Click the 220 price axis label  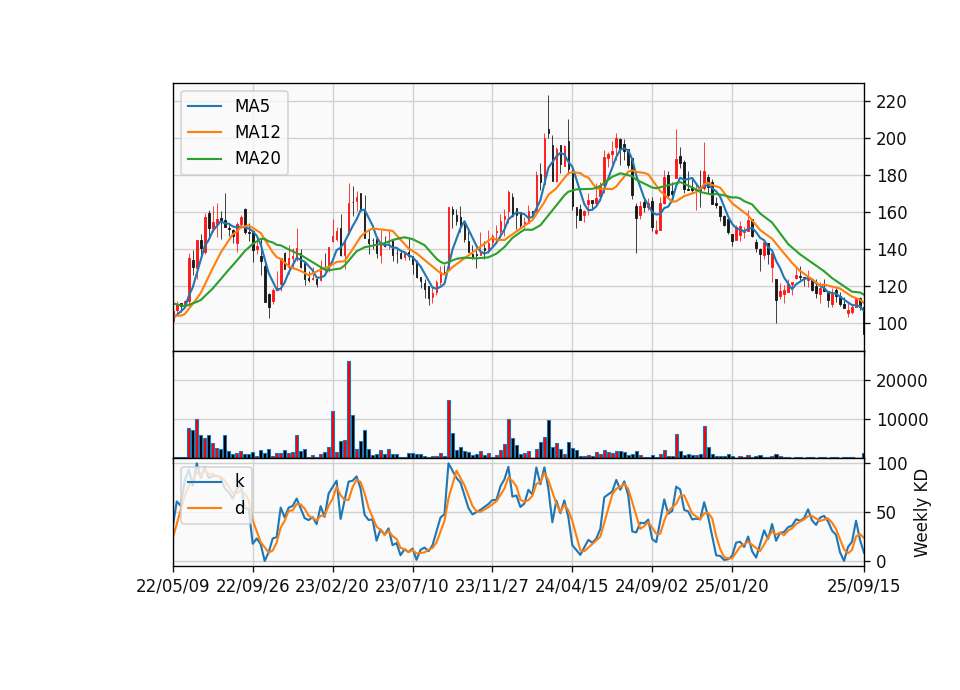[891, 102]
